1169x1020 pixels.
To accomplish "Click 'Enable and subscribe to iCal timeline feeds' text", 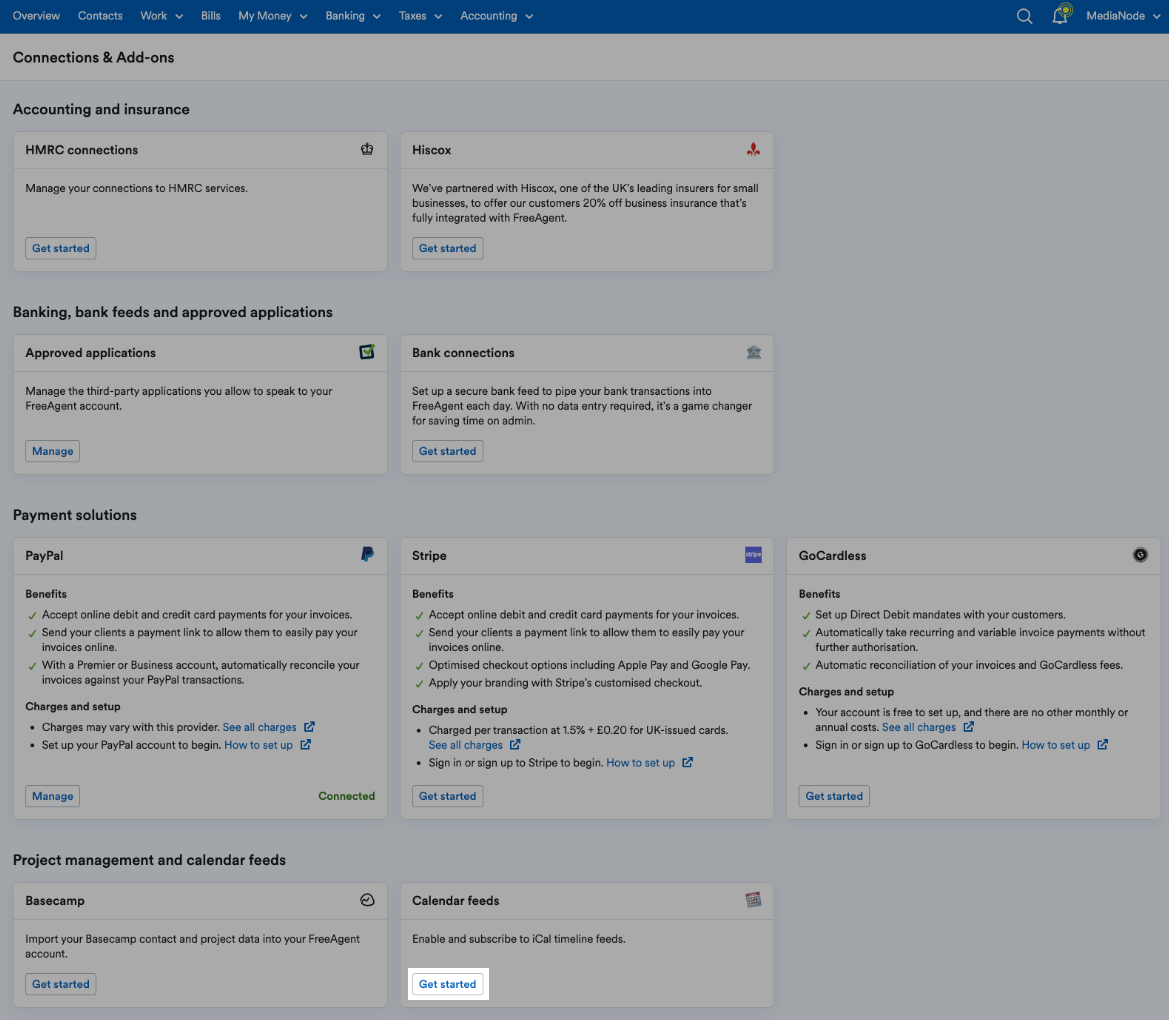I will [x=519, y=939].
